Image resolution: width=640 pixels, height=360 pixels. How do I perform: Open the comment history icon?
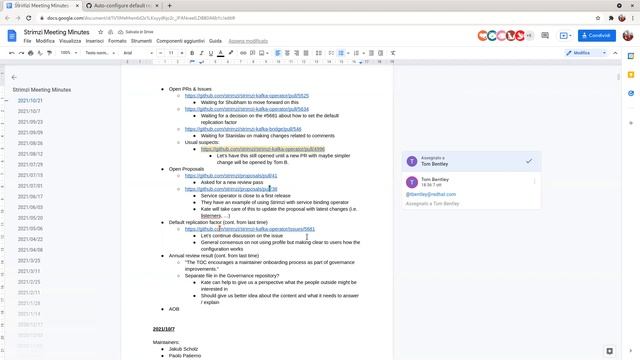coord(545,36)
